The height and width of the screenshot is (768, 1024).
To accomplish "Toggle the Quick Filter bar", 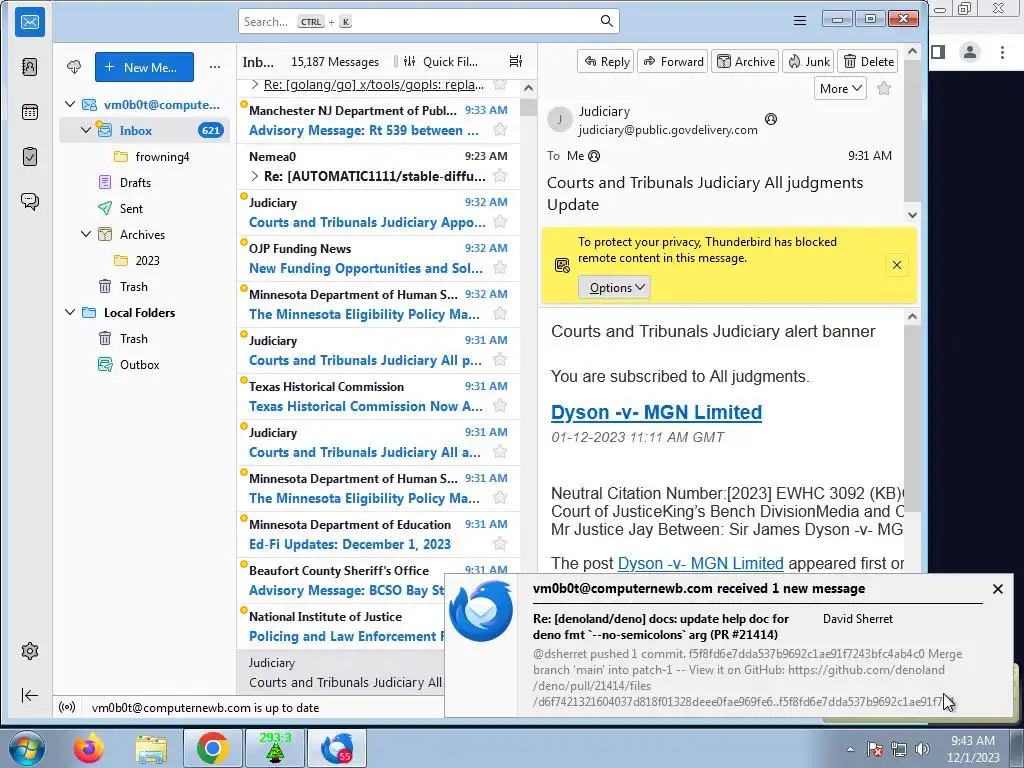I will (441, 61).
